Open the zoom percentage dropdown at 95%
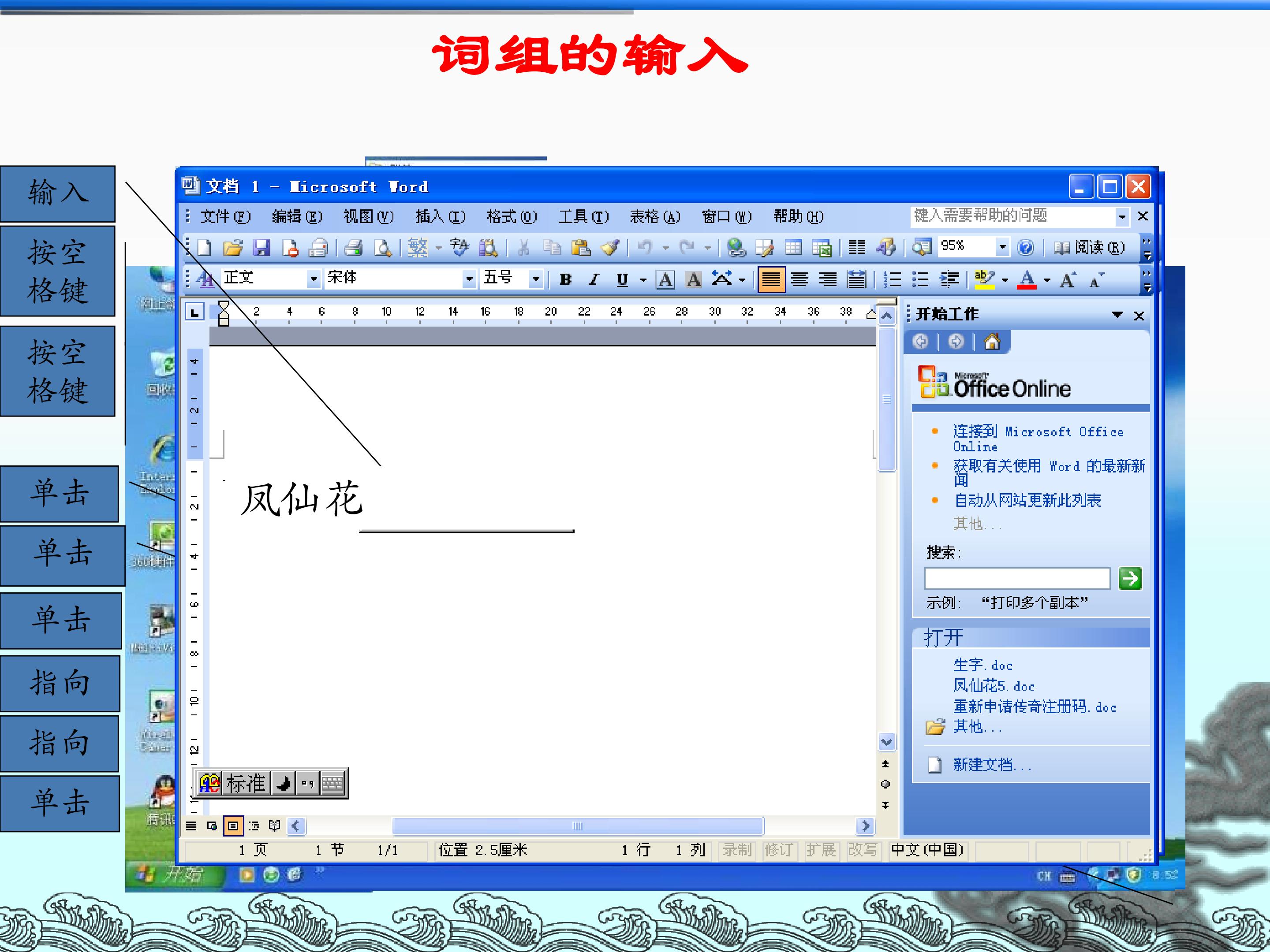 1002,247
